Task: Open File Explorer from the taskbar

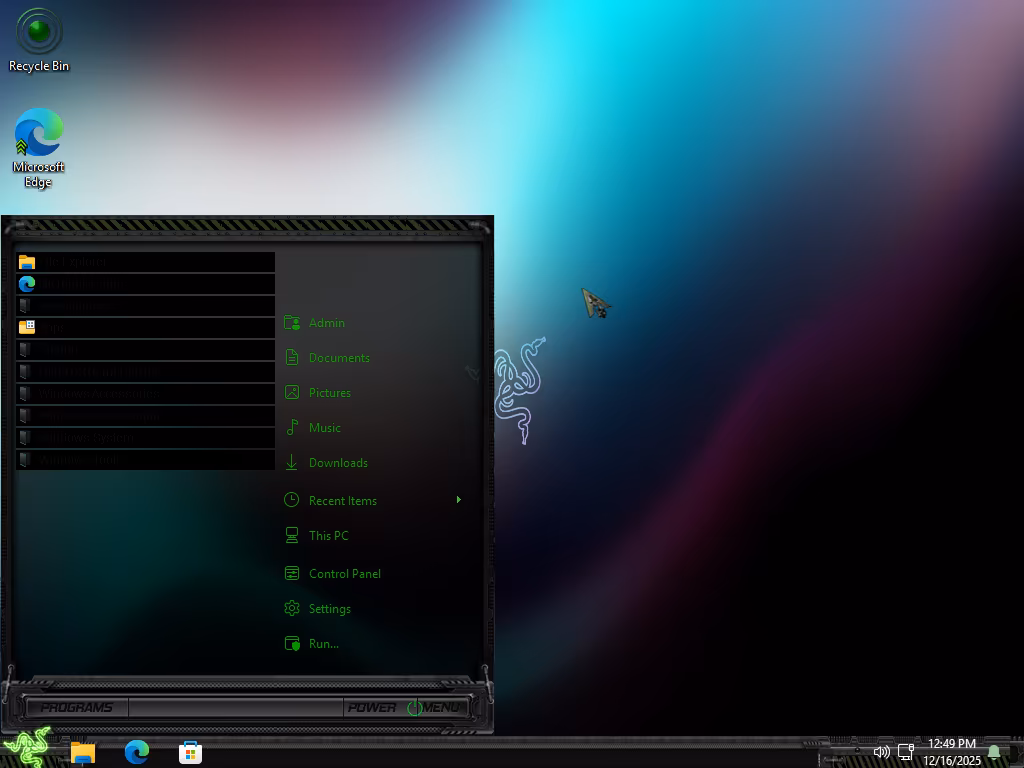Action: pyautogui.click(x=83, y=752)
